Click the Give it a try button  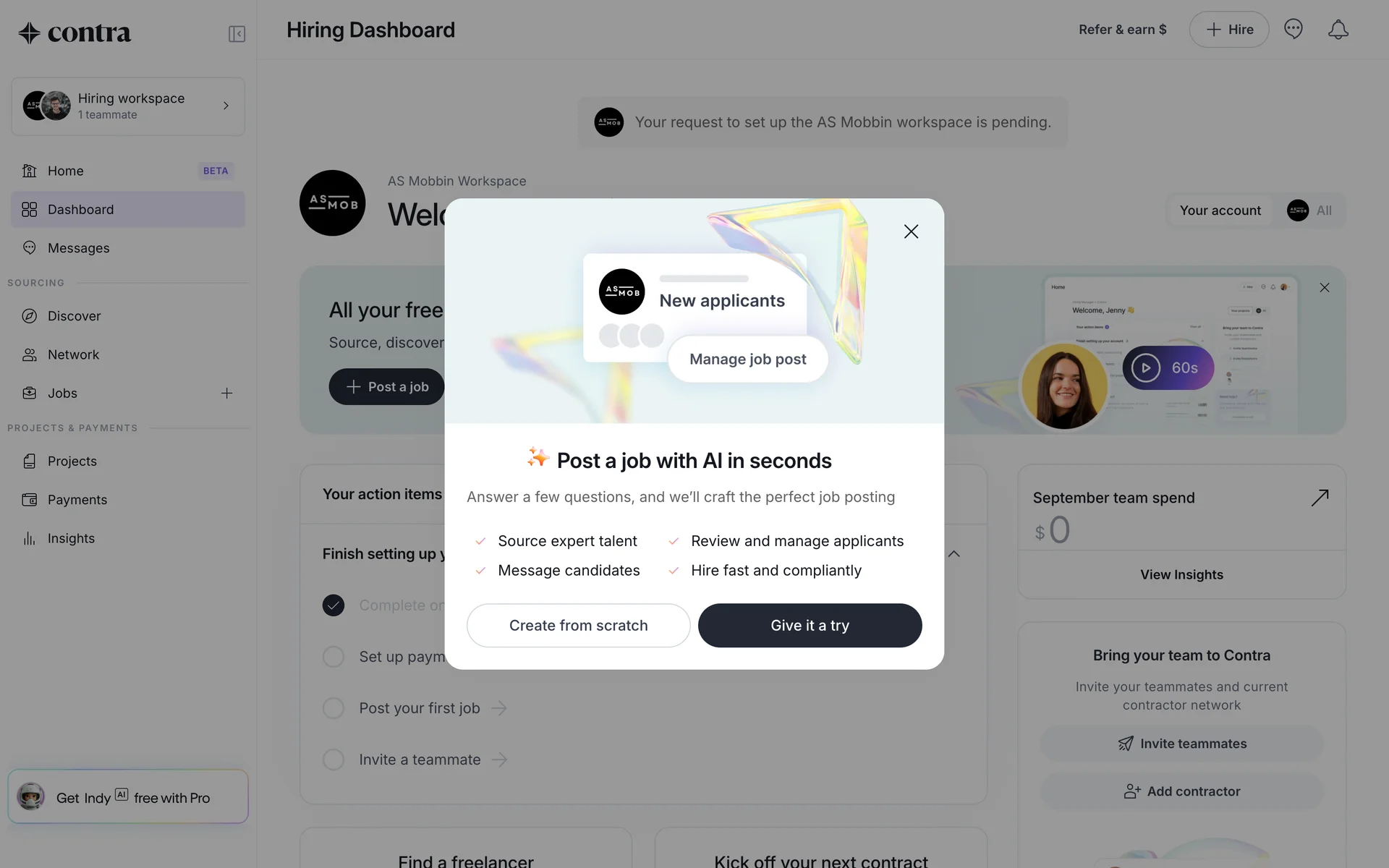[x=810, y=626]
